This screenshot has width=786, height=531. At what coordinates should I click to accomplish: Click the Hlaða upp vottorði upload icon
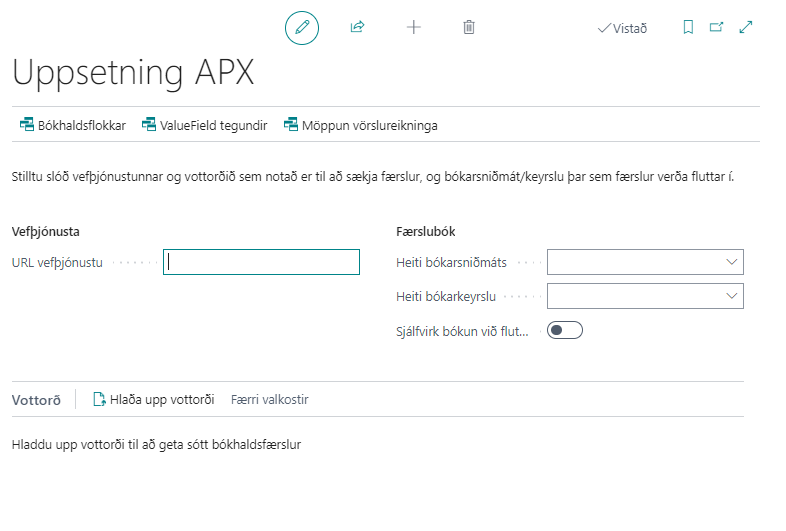tap(99, 400)
